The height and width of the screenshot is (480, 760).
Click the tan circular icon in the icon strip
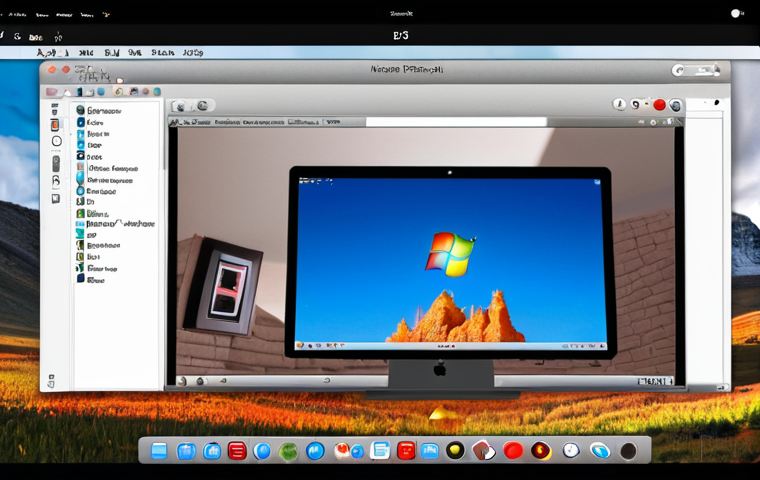(118, 91)
